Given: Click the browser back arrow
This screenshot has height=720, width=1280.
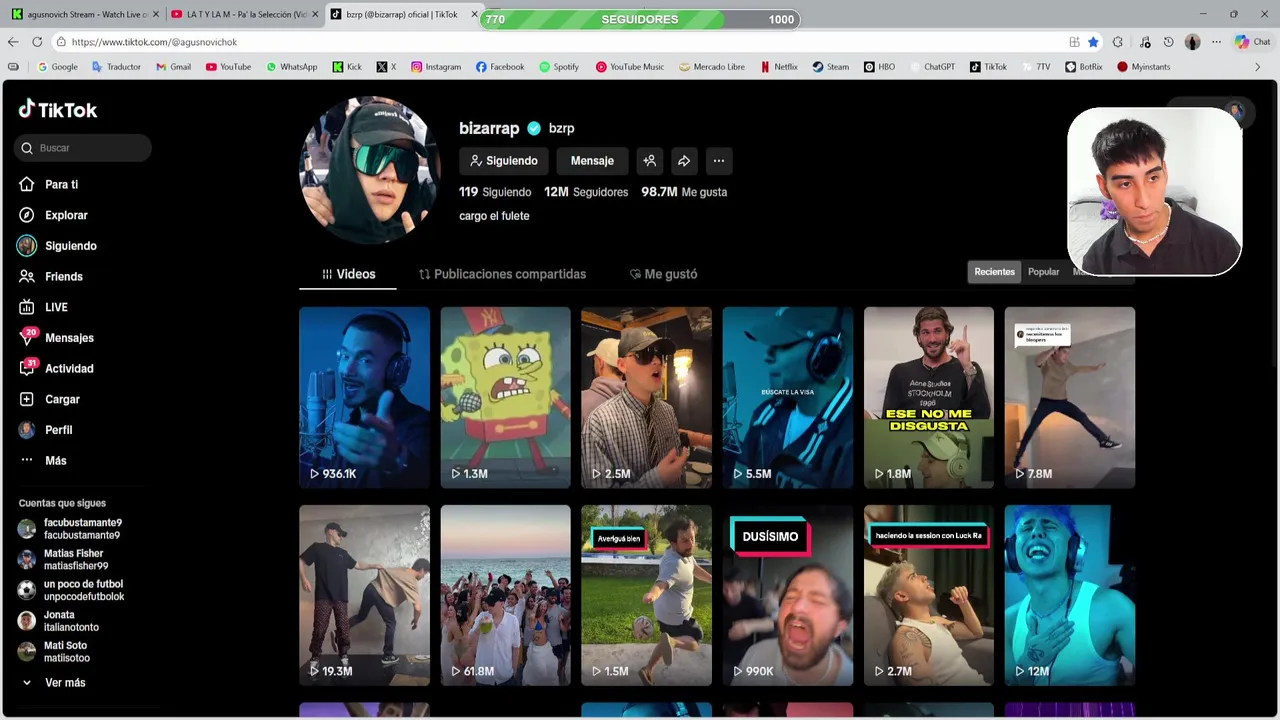Looking at the screenshot, I should tap(13, 42).
